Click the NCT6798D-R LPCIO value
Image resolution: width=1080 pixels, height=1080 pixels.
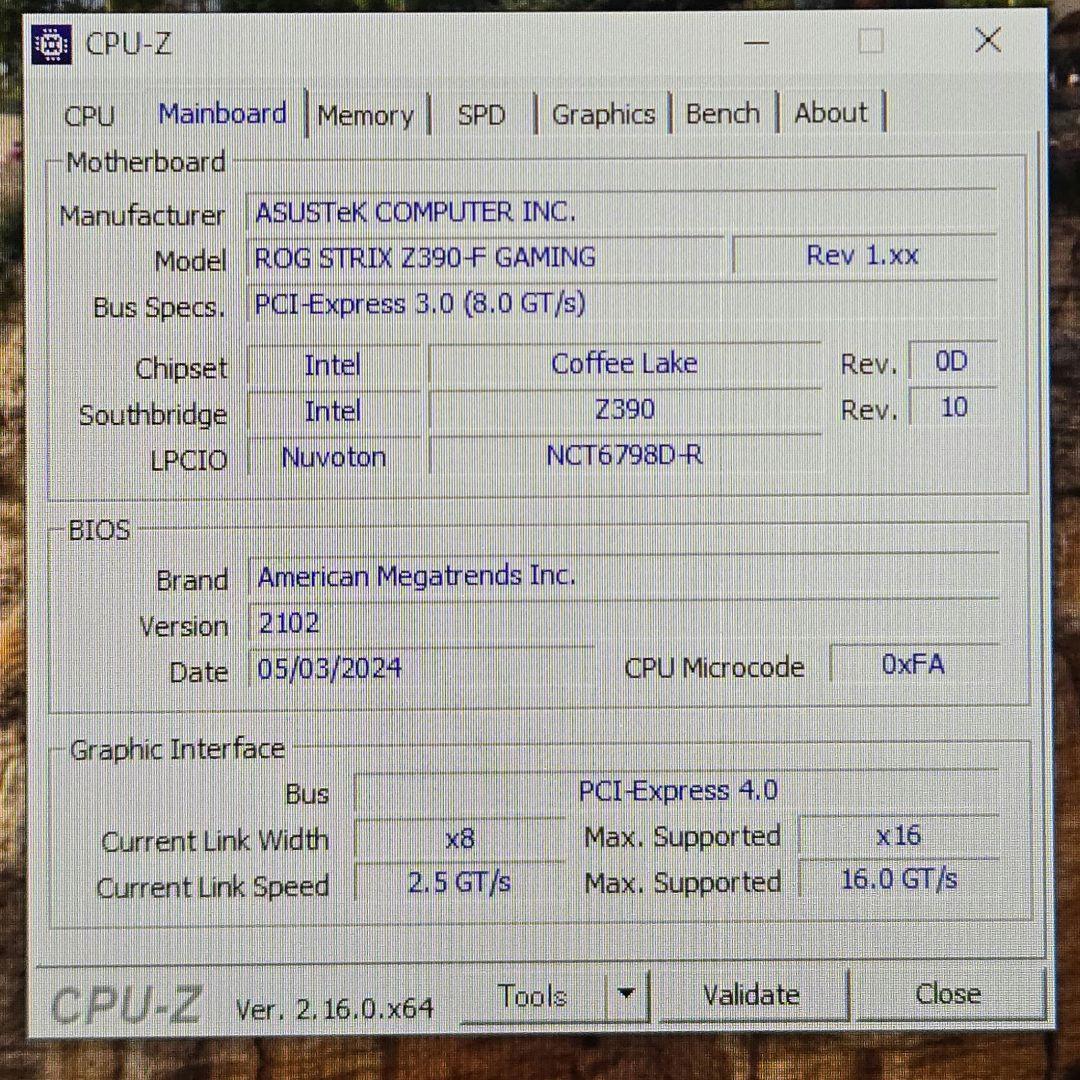625,455
